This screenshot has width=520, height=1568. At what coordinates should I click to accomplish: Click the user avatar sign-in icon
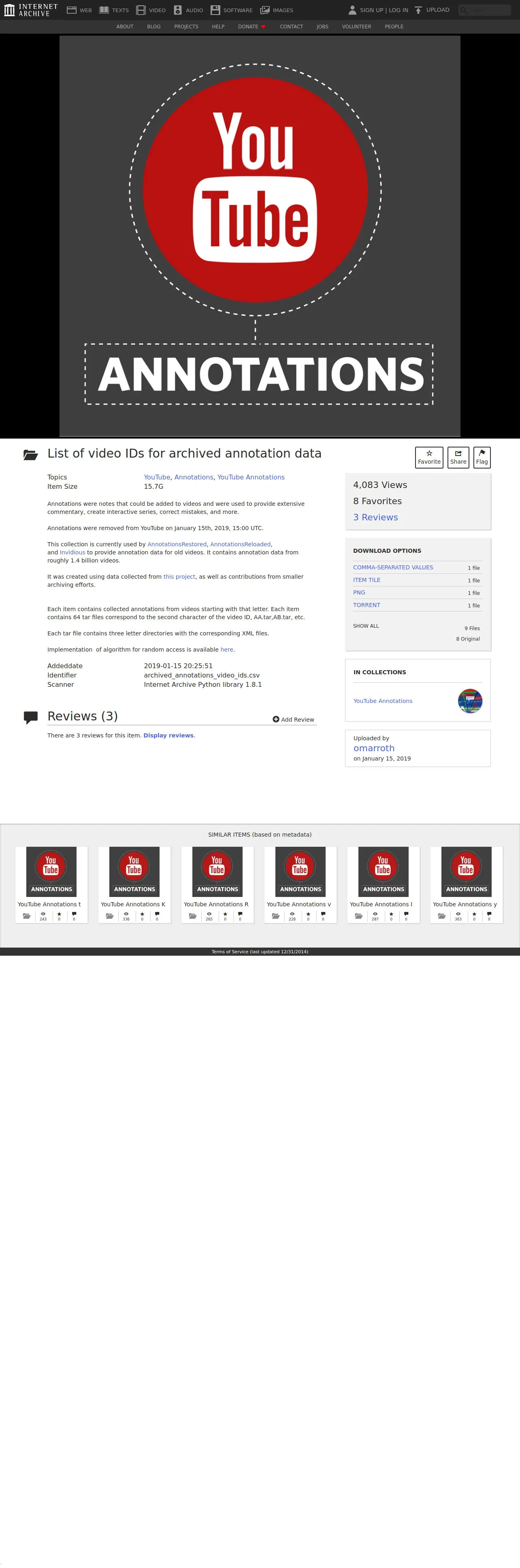[352, 10]
